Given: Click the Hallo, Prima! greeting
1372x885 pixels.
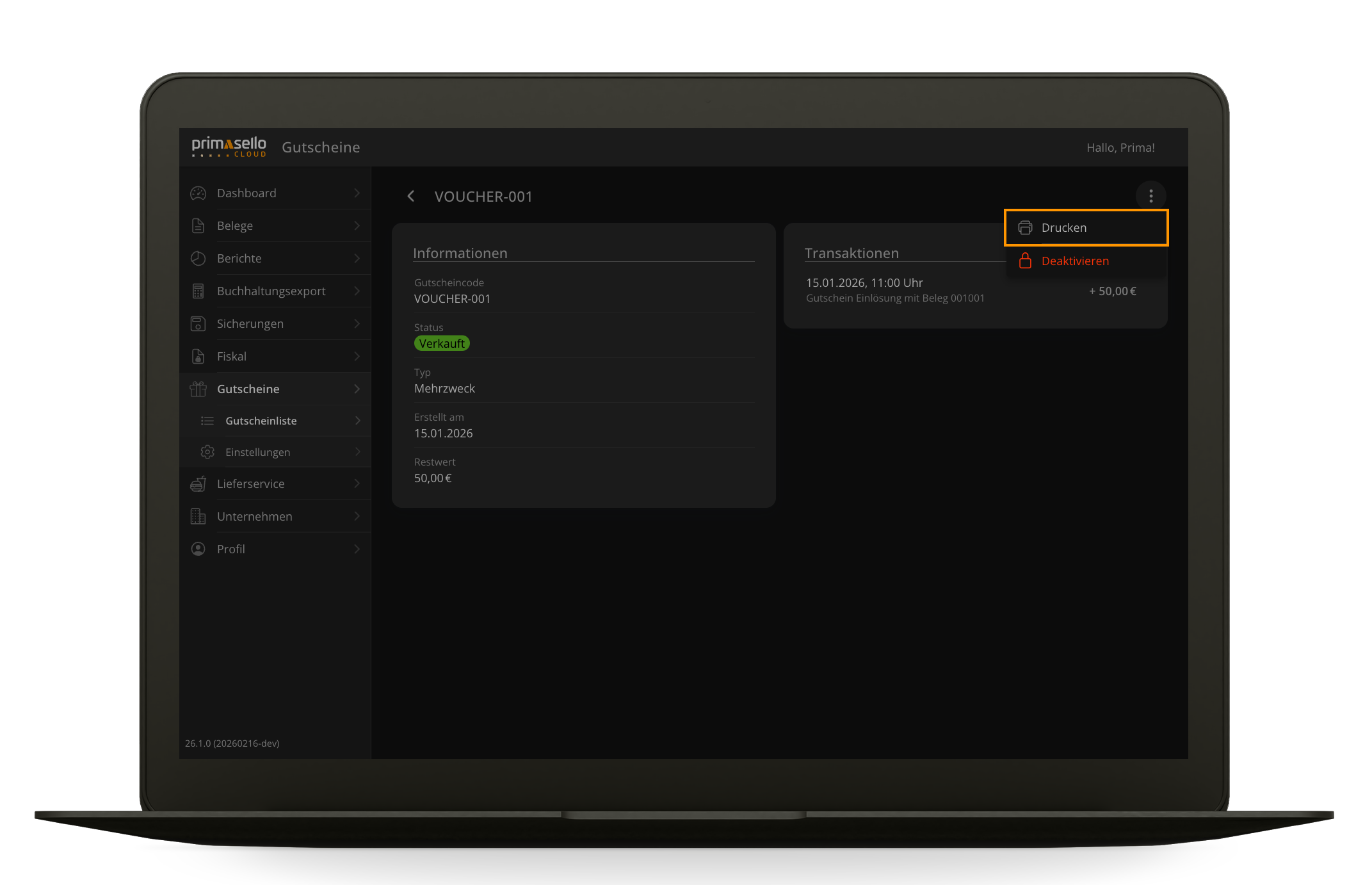Looking at the screenshot, I should [1120, 147].
